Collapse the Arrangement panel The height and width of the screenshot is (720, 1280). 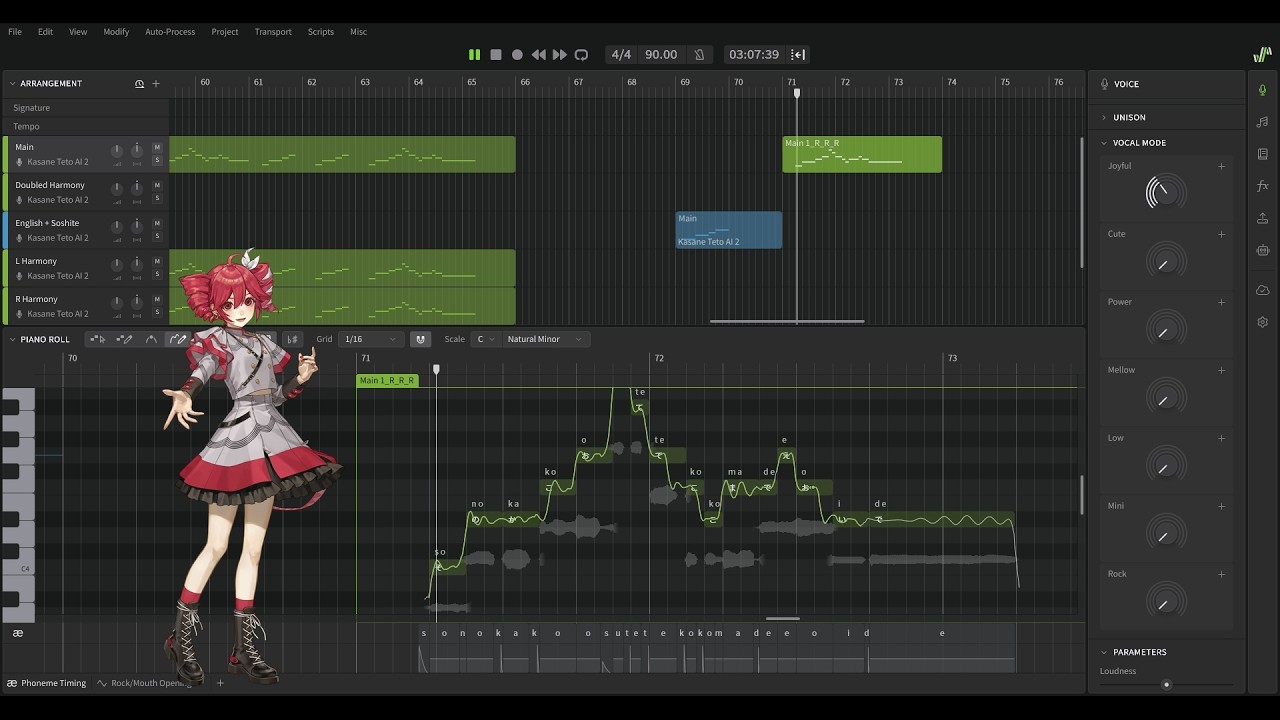pyautogui.click(x=12, y=84)
